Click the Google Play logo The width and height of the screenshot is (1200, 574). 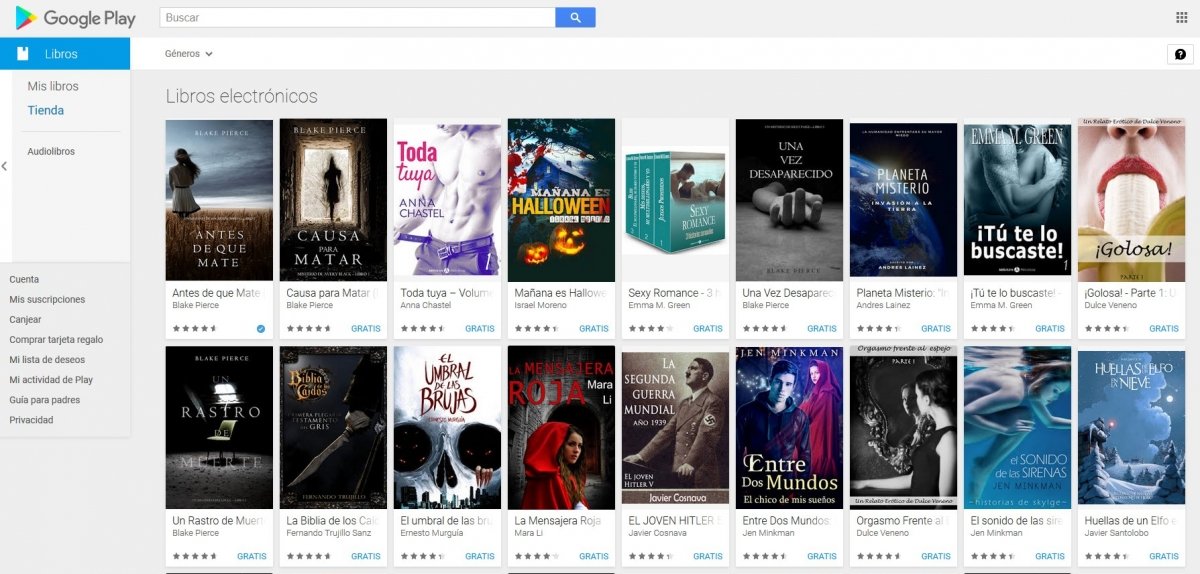point(76,18)
